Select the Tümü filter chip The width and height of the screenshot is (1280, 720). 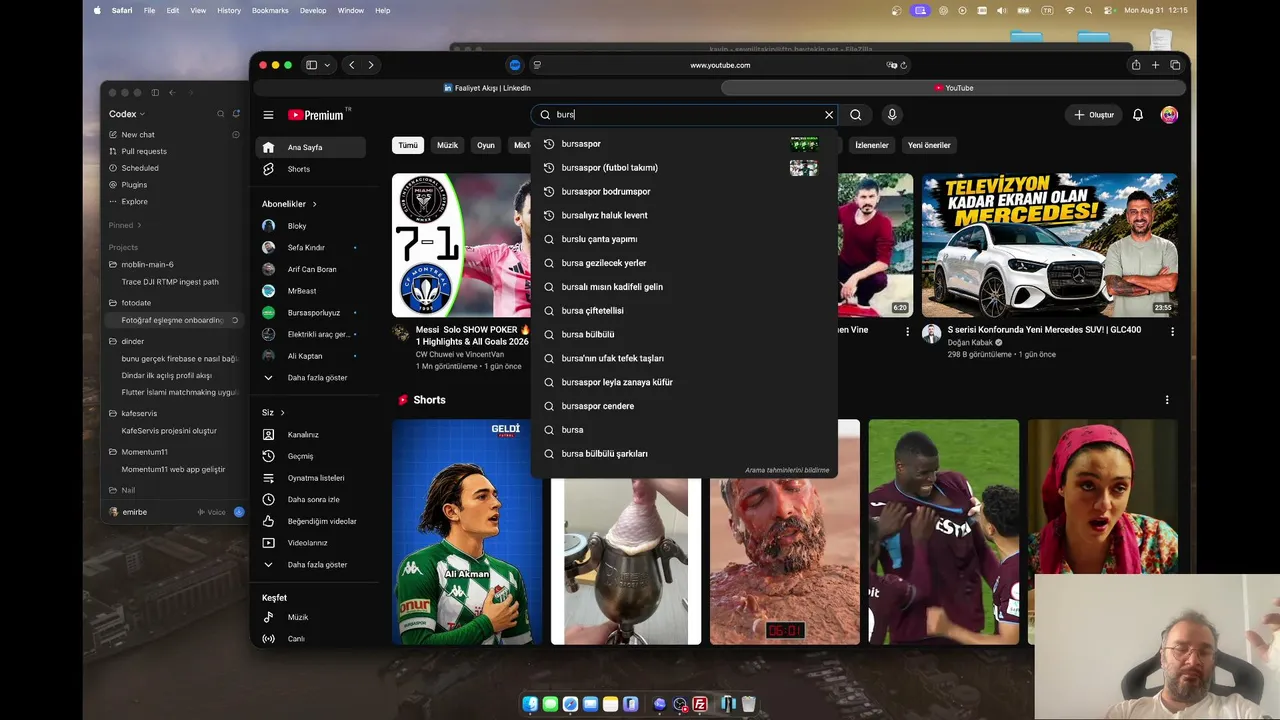click(408, 145)
